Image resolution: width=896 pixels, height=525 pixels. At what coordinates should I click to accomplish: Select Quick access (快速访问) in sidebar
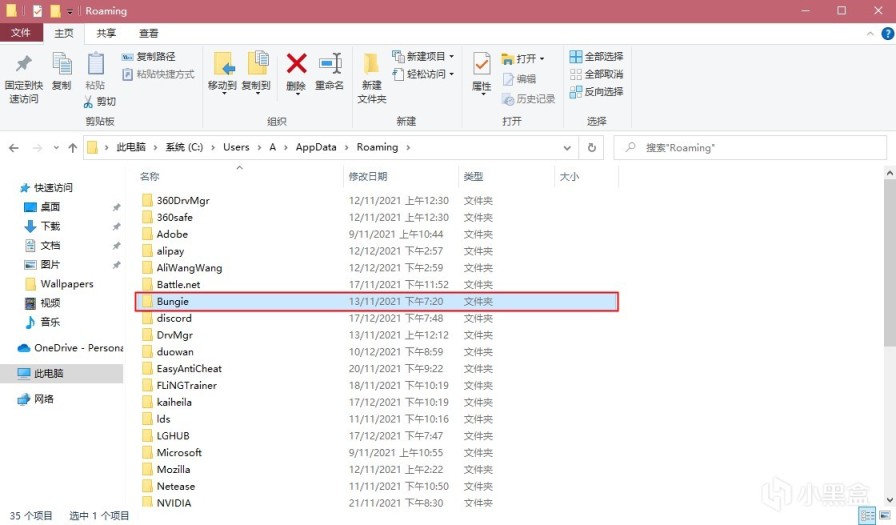[47, 188]
